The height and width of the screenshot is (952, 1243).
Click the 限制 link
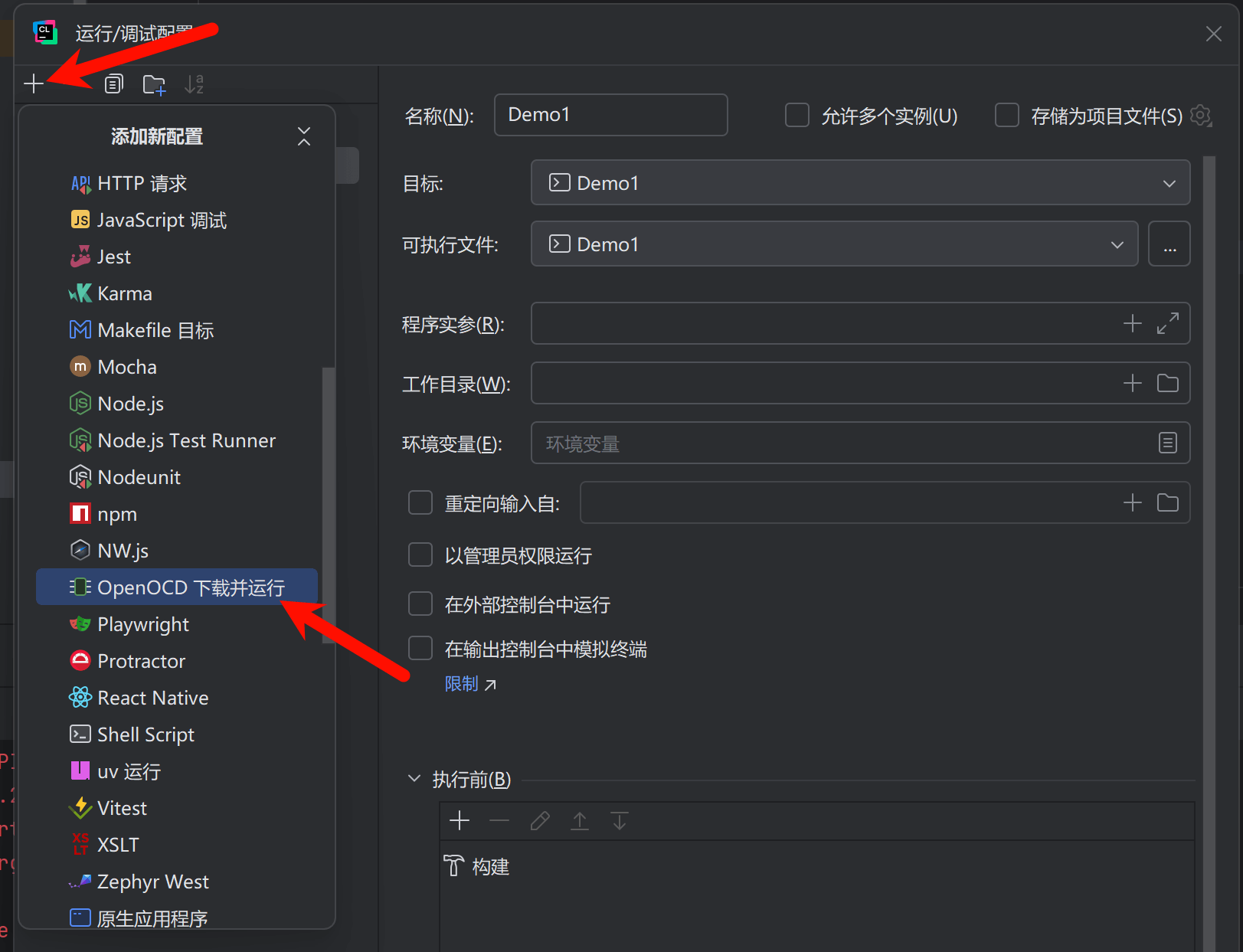coord(460,683)
